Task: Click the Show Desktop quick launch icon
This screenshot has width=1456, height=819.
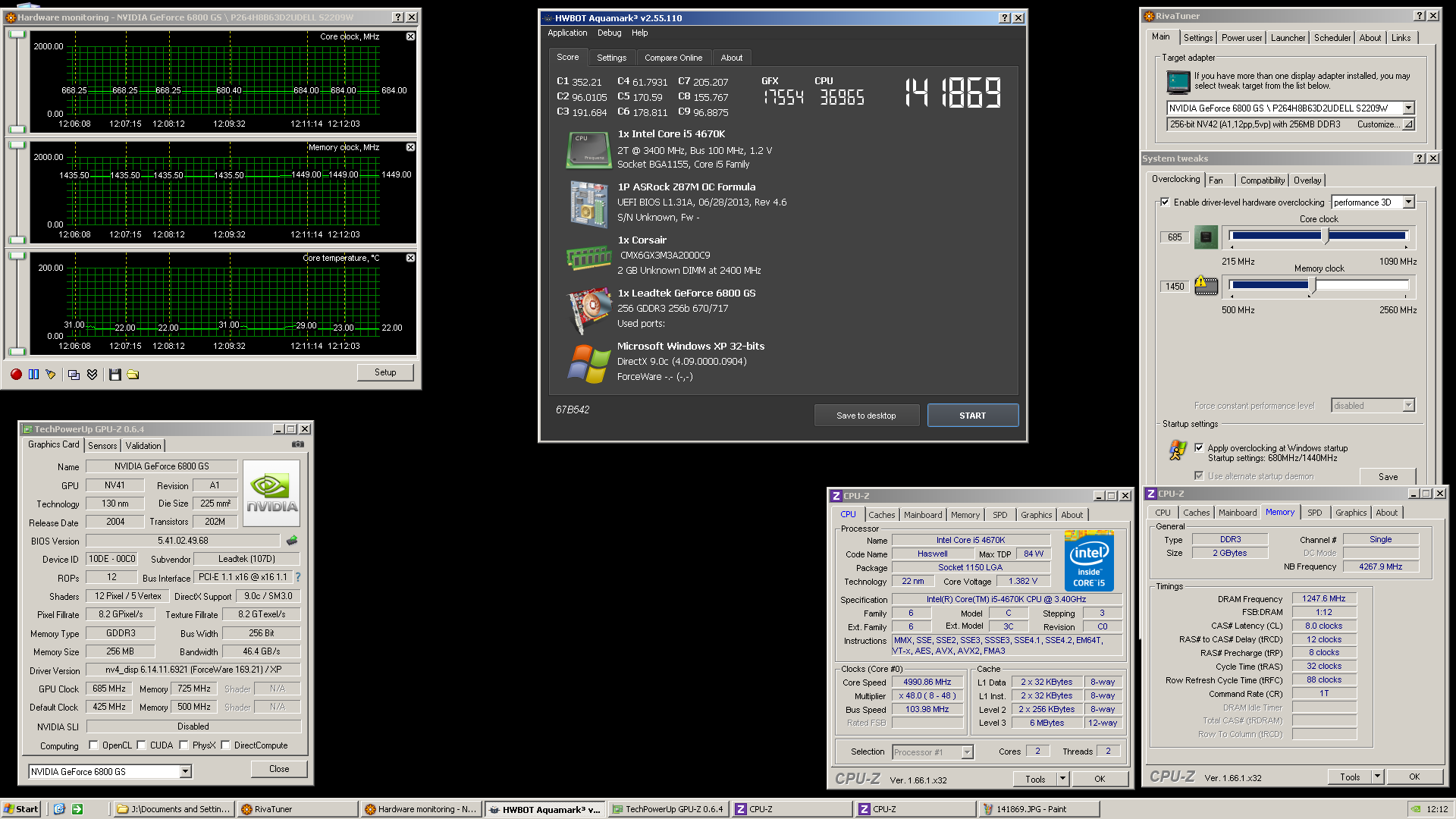Action: point(59,809)
